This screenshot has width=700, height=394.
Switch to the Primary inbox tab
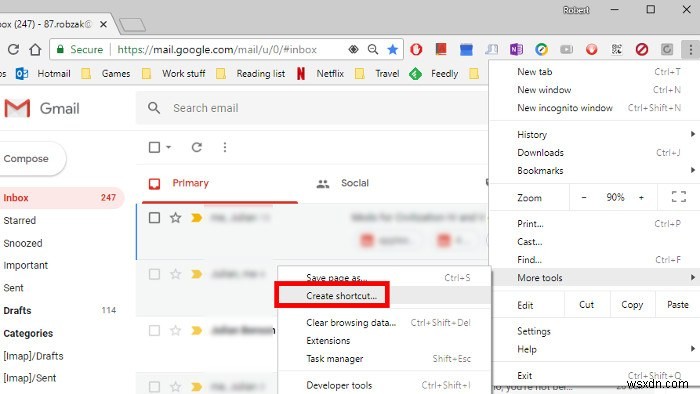click(x=220, y=183)
